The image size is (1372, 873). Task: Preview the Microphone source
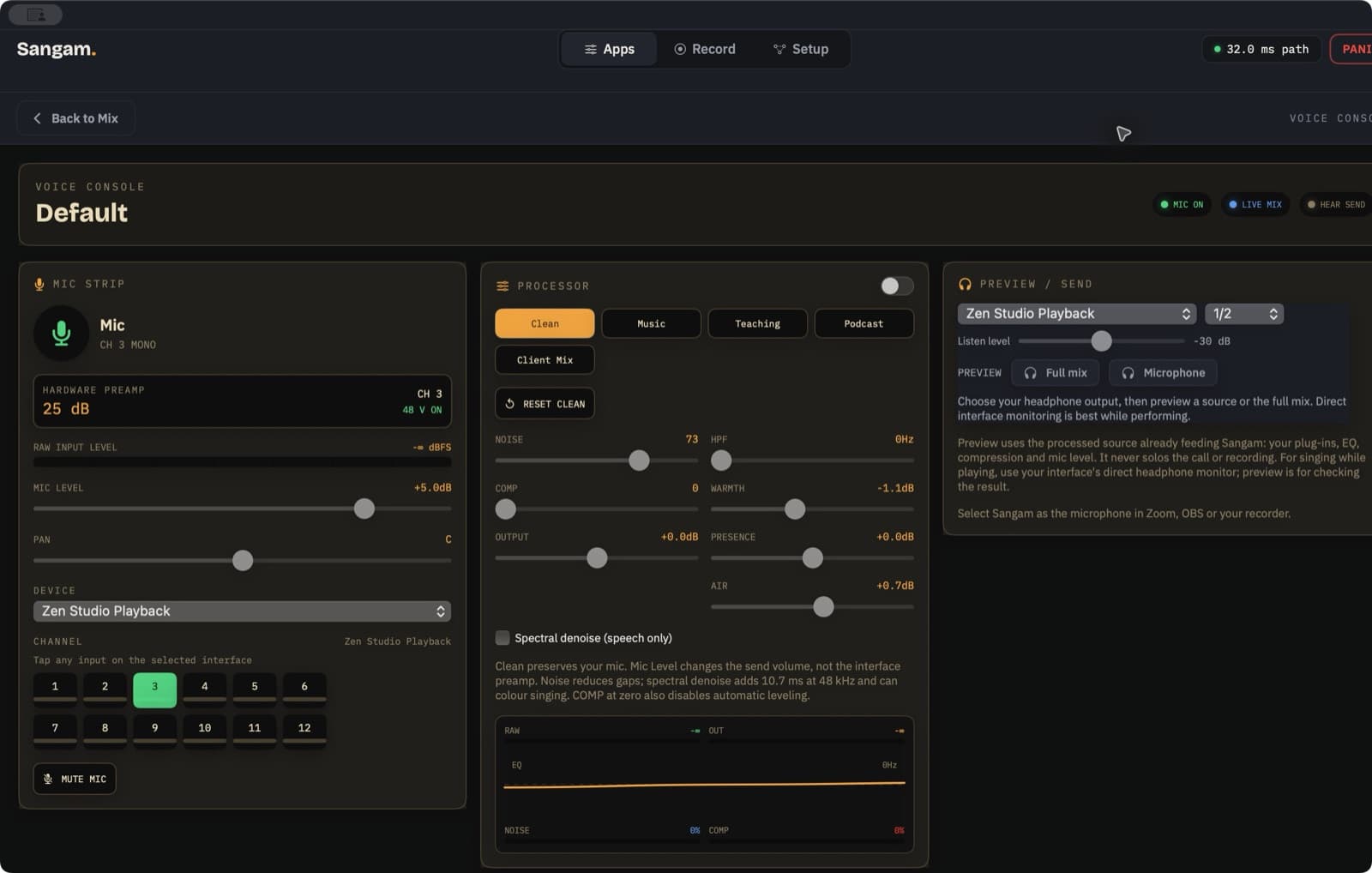coord(1163,373)
